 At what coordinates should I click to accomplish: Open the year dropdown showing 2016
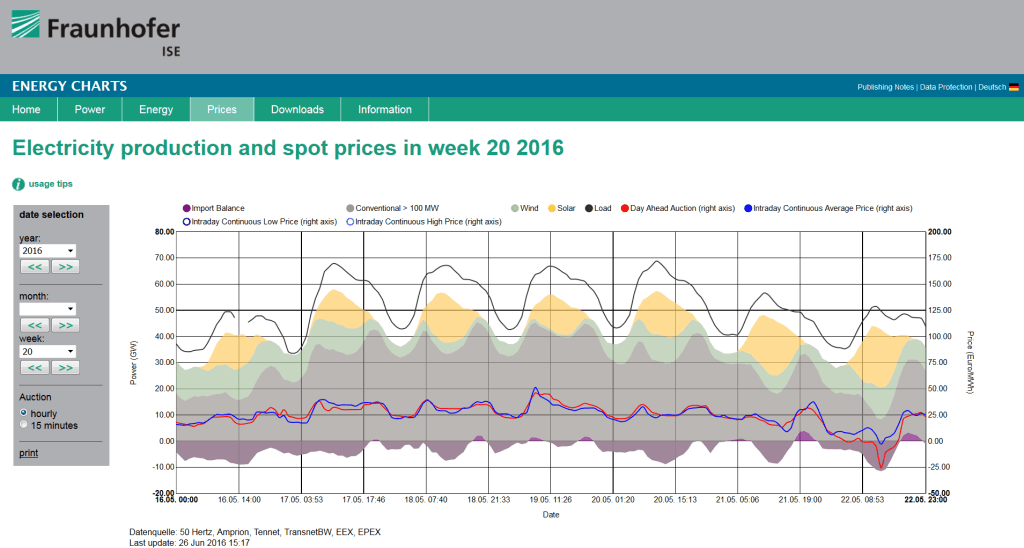pyautogui.click(x=48, y=251)
